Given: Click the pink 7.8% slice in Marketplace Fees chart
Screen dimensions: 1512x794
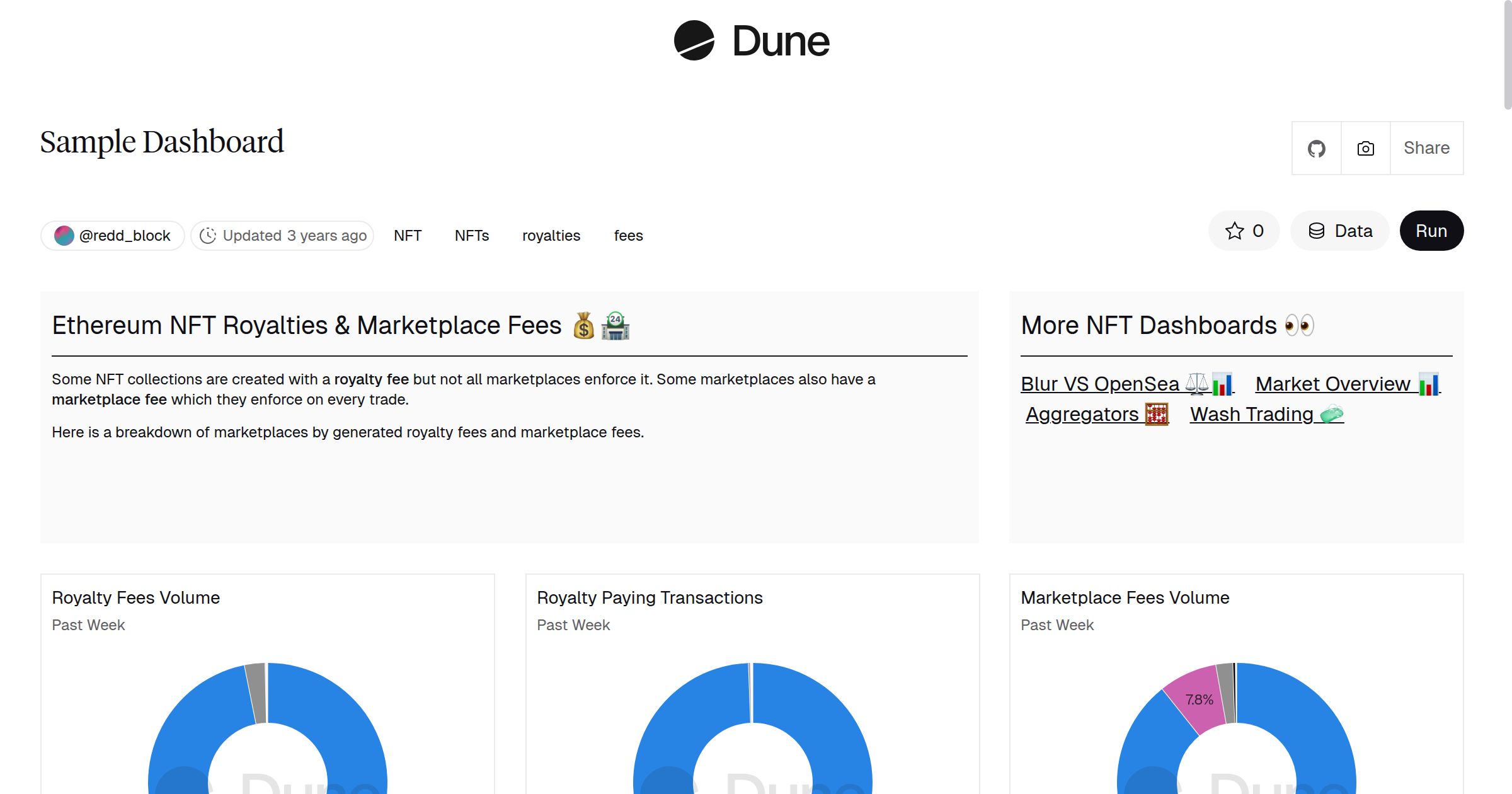Looking at the screenshot, I should coord(1199,699).
